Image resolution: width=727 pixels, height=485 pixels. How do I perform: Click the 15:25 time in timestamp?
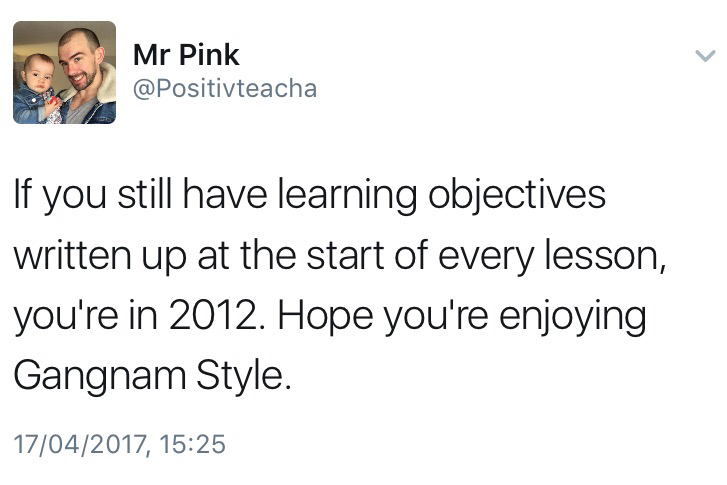coord(194,443)
